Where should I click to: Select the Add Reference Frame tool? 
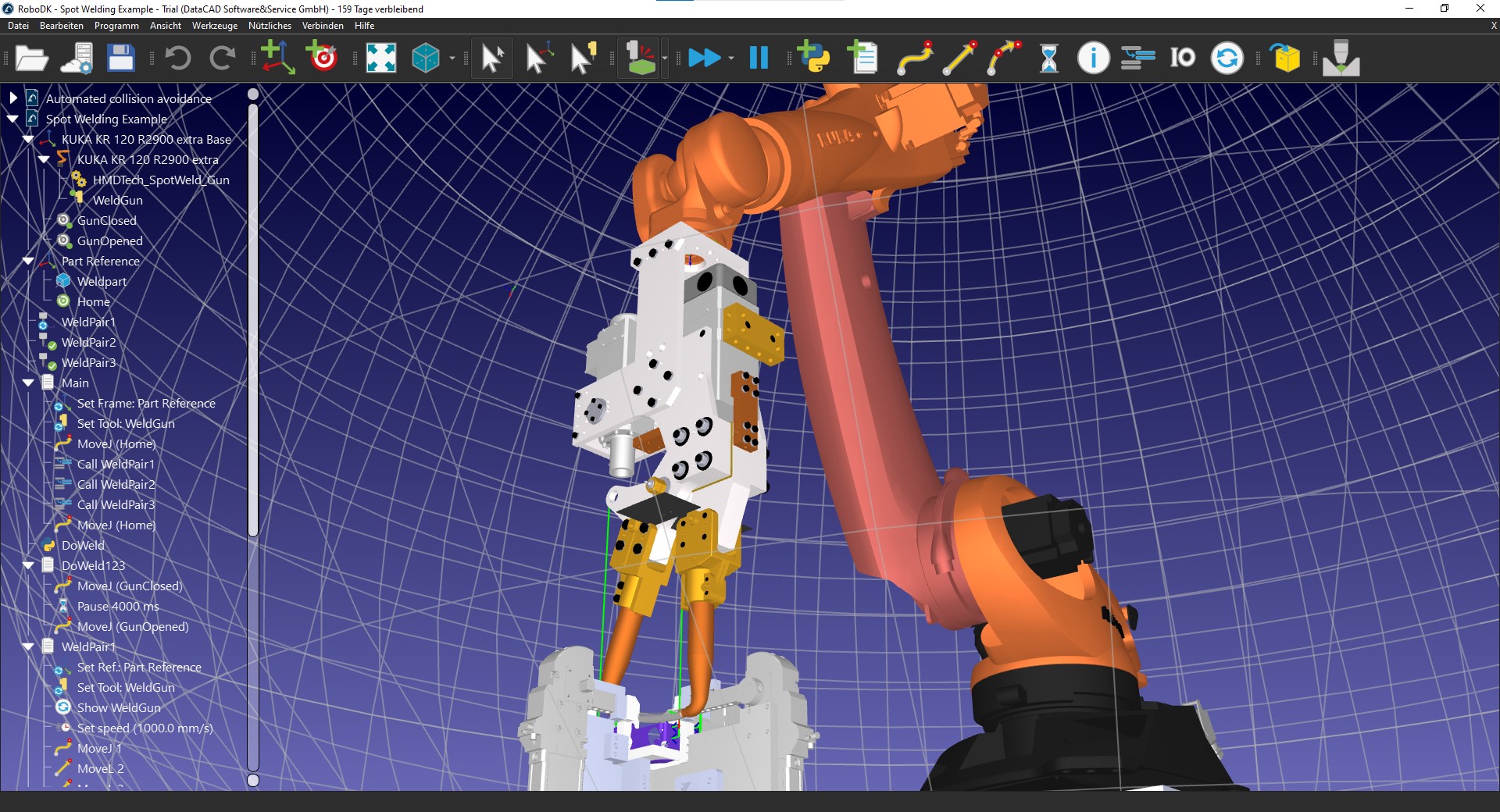277,58
